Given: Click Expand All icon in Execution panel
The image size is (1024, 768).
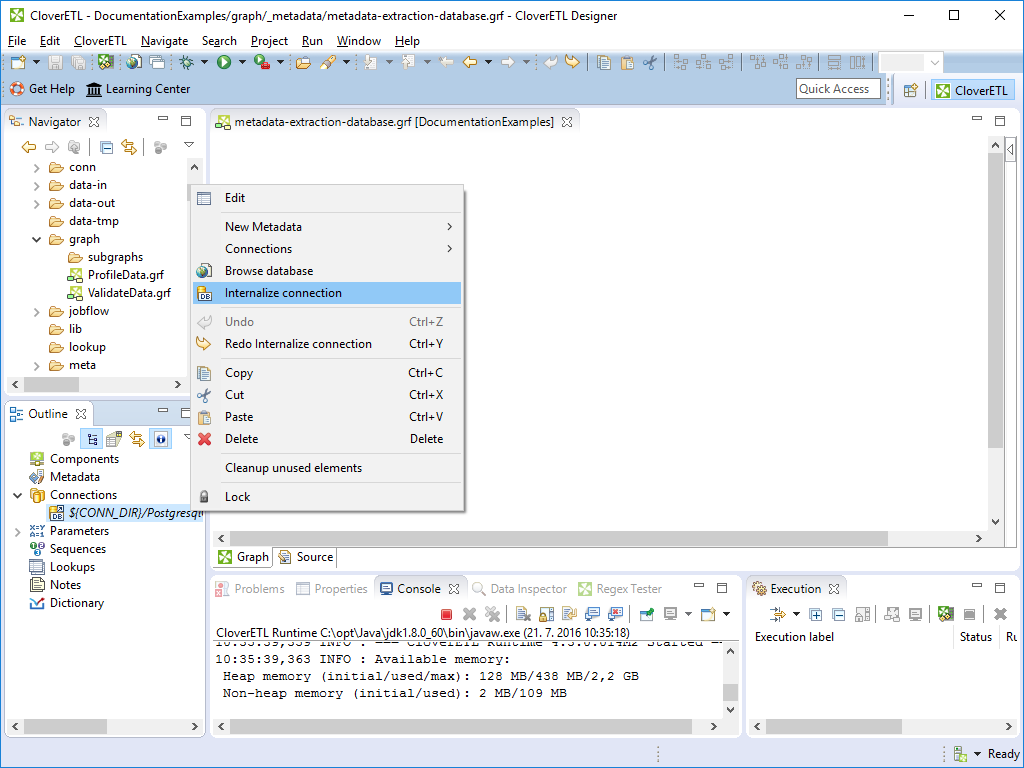Looking at the screenshot, I should [x=816, y=614].
